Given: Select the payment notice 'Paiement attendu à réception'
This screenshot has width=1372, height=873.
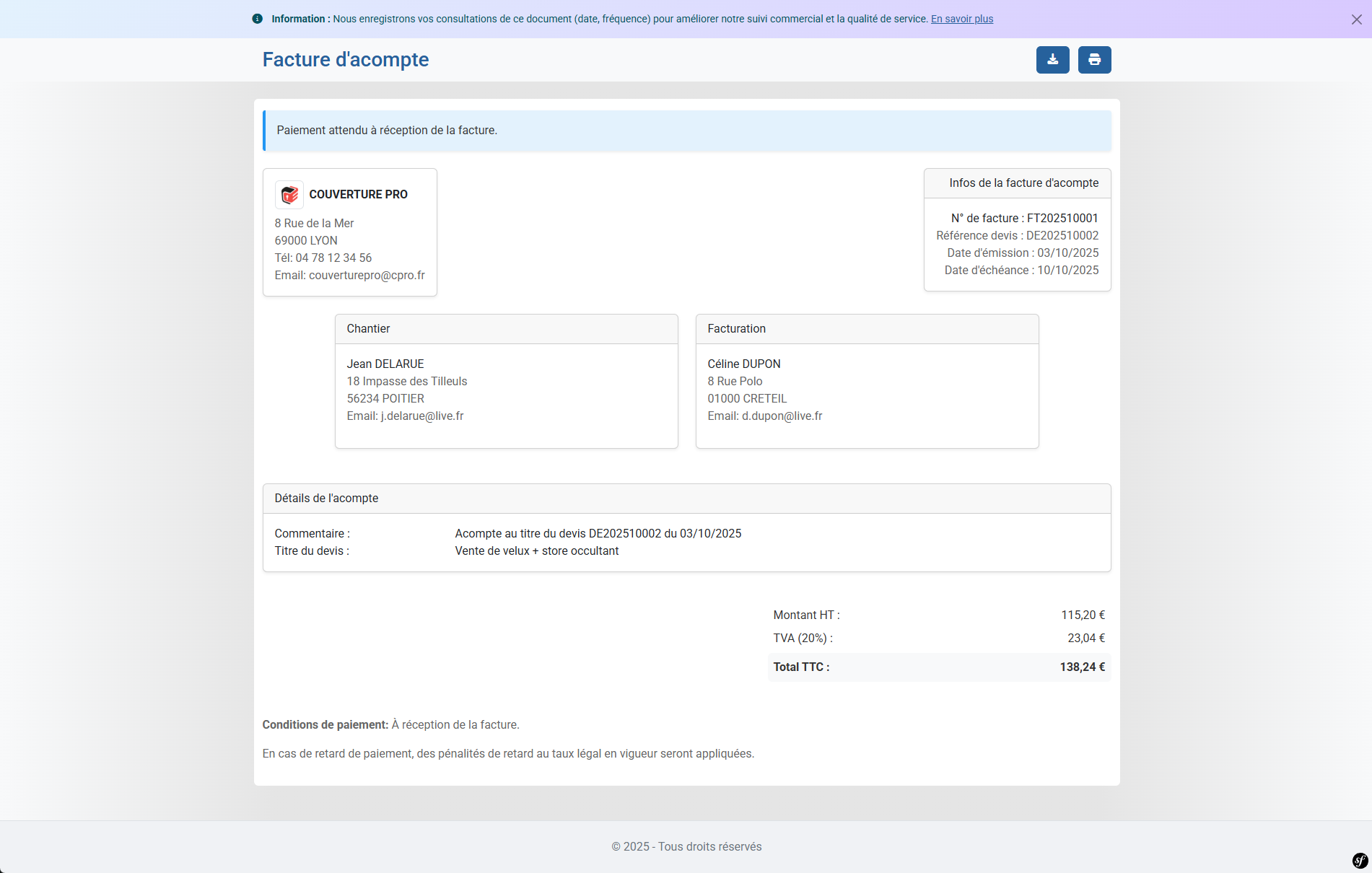Looking at the screenshot, I should point(388,131).
